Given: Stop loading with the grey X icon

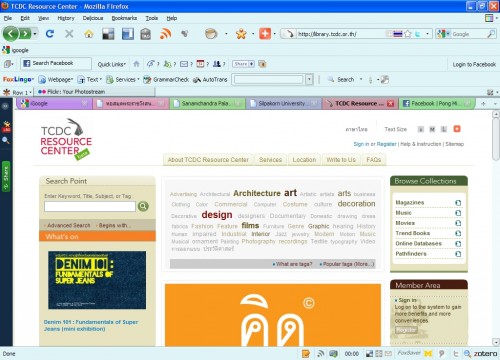Looking at the screenshot, I should pyautogui.click(x=69, y=34).
